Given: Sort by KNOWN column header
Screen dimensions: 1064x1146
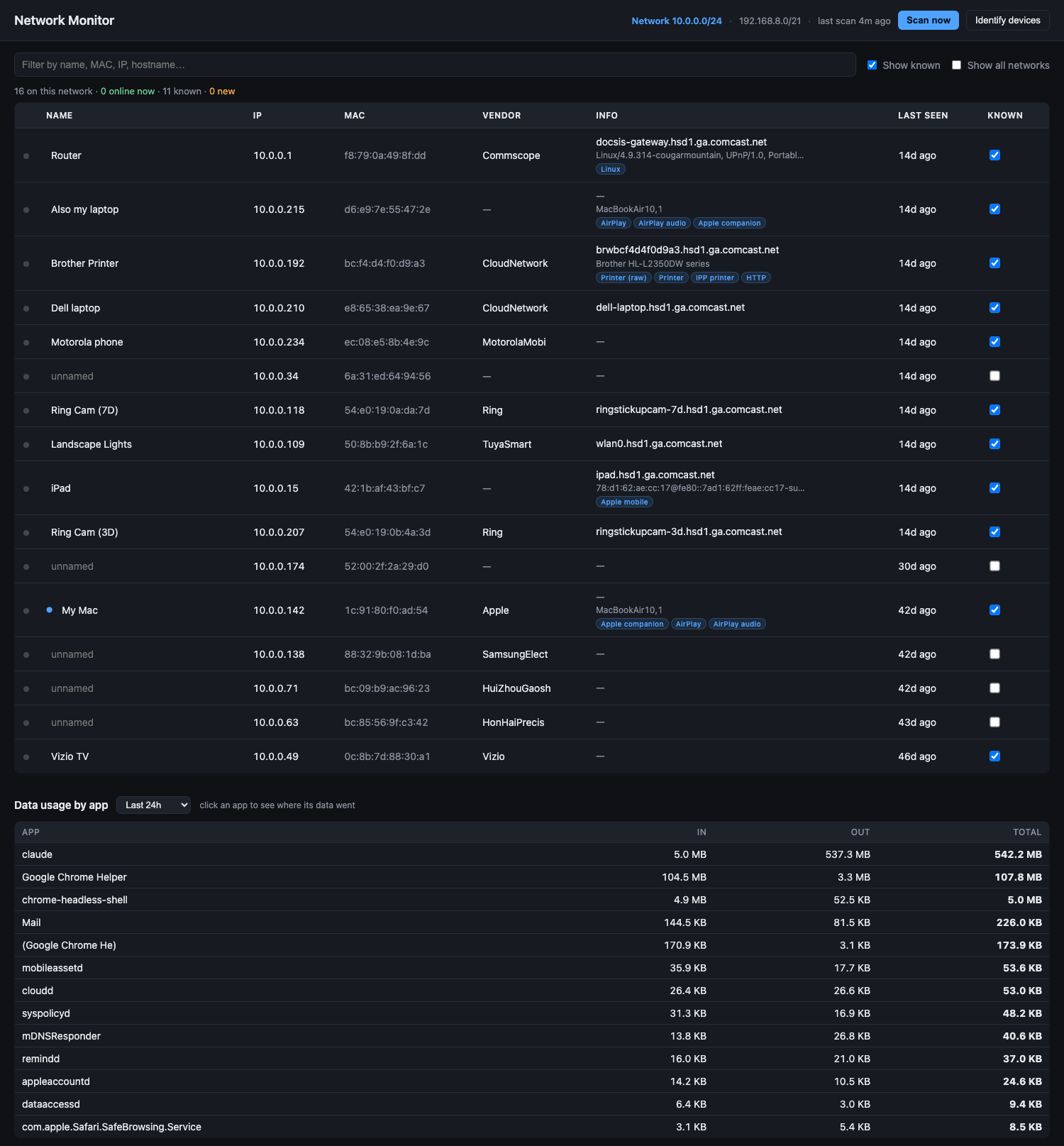Looking at the screenshot, I should [x=1005, y=116].
